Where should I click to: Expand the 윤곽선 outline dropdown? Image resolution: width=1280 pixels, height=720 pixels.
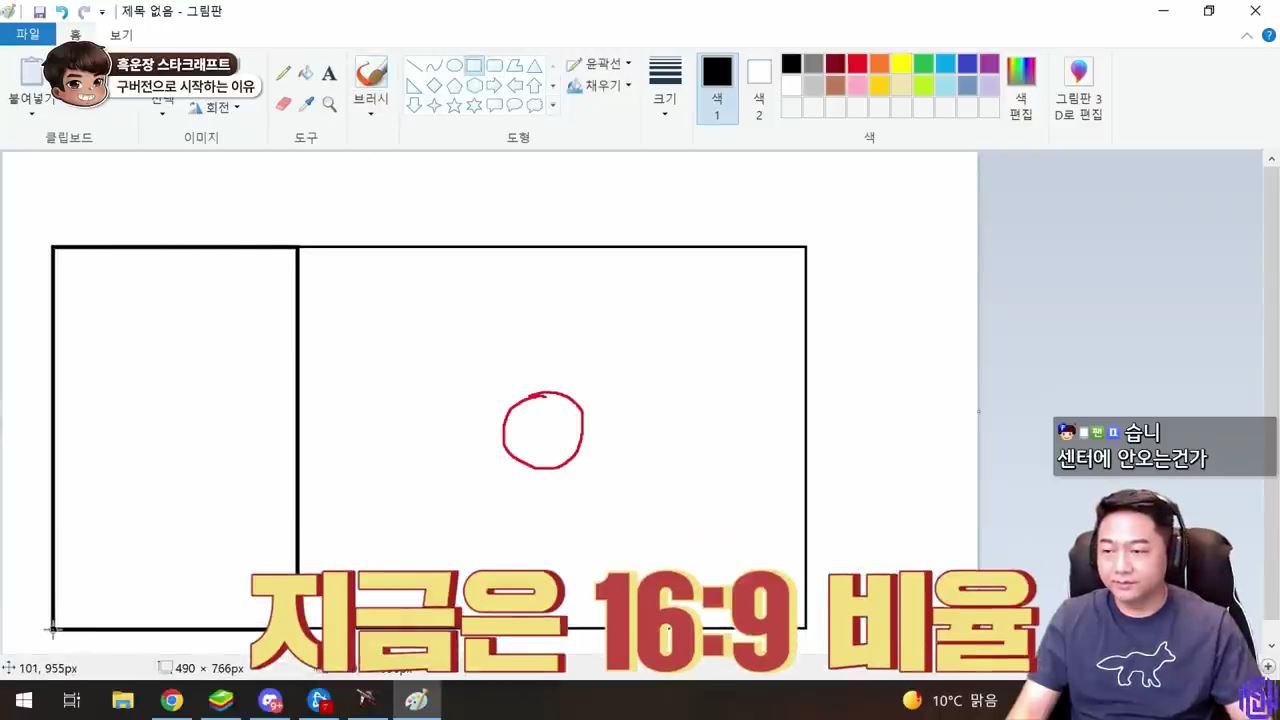point(599,64)
